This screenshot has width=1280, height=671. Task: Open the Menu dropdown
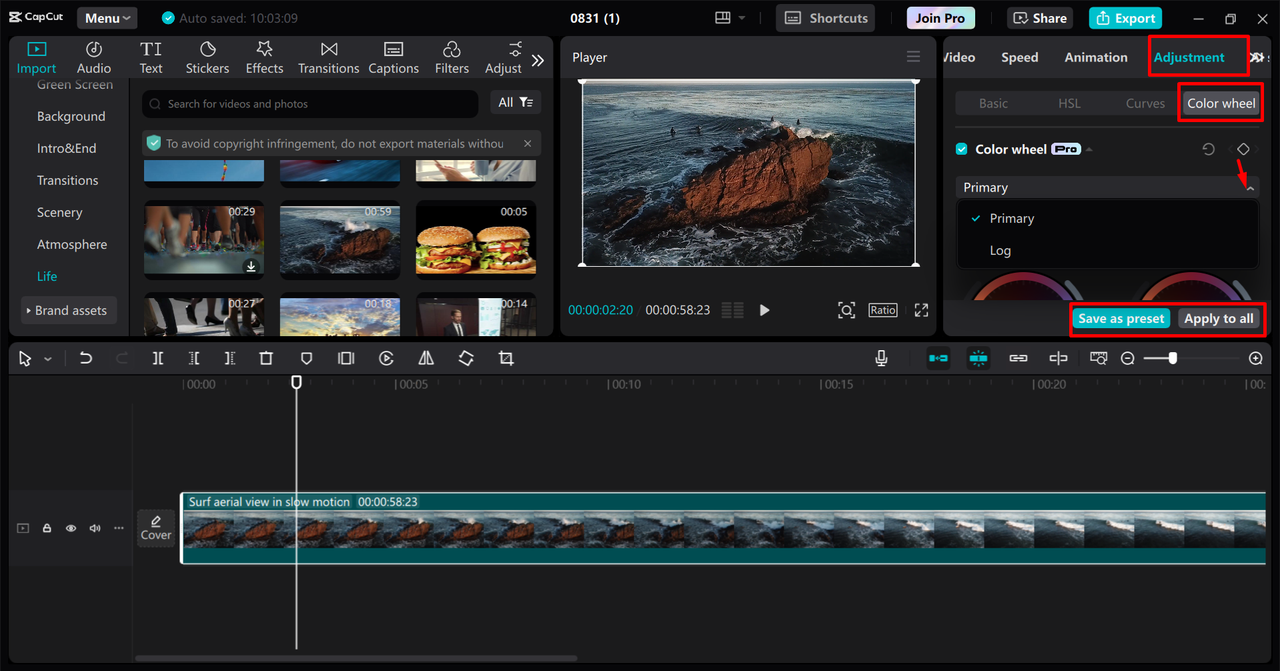pyautogui.click(x=108, y=18)
